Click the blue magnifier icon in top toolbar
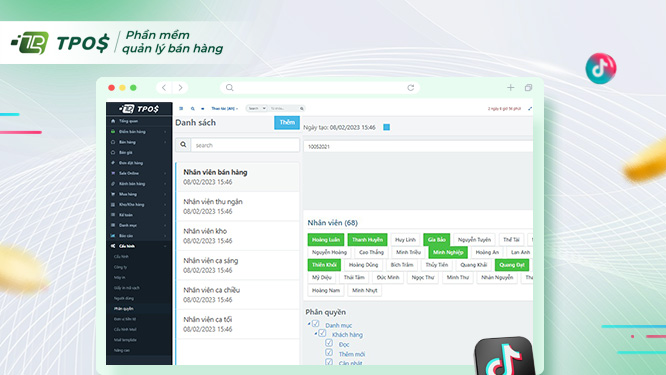Viewport: 666px width, 375px height. [x=192, y=108]
